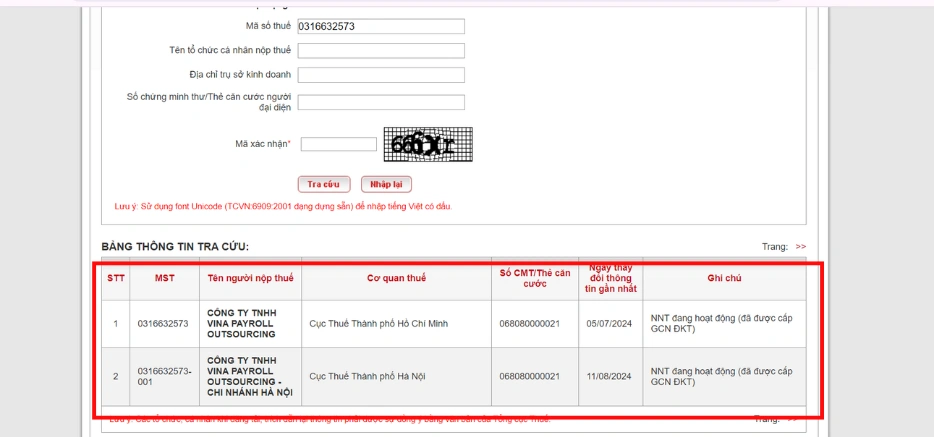934x437 pixels.
Task: Go to next page using >> above table
Action: tap(801, 247)
